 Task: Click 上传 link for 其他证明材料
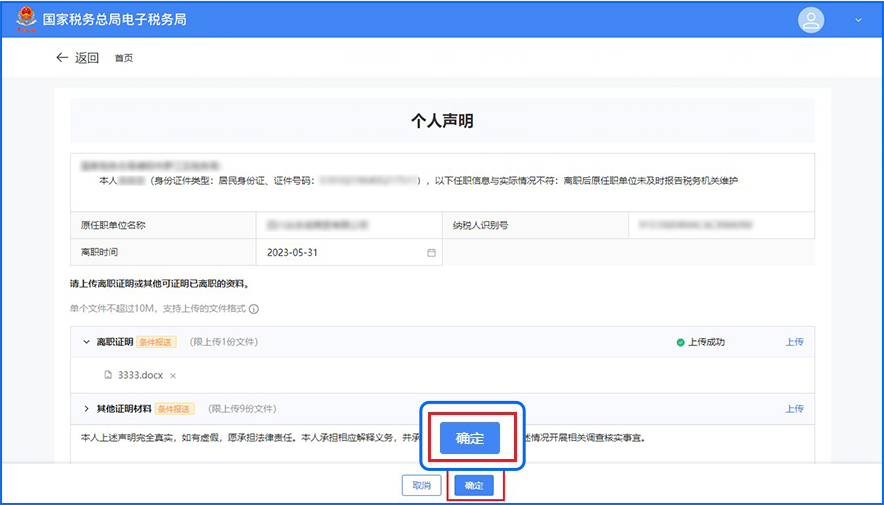point(794,409)
